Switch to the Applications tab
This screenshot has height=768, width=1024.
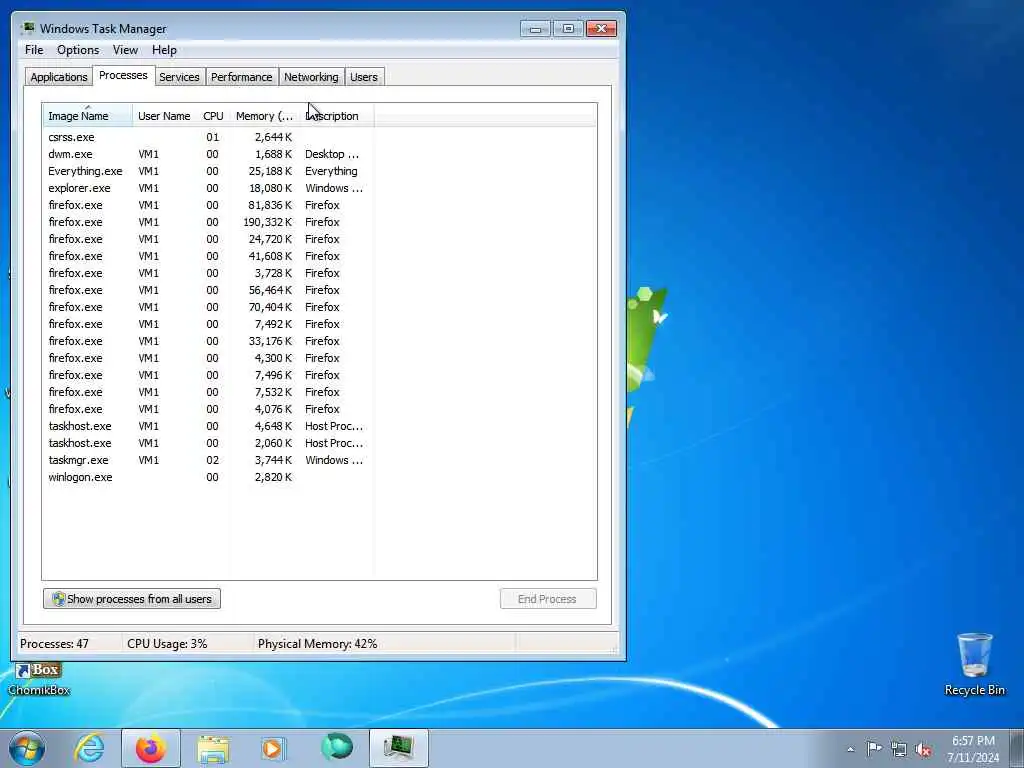click(59, 76)
